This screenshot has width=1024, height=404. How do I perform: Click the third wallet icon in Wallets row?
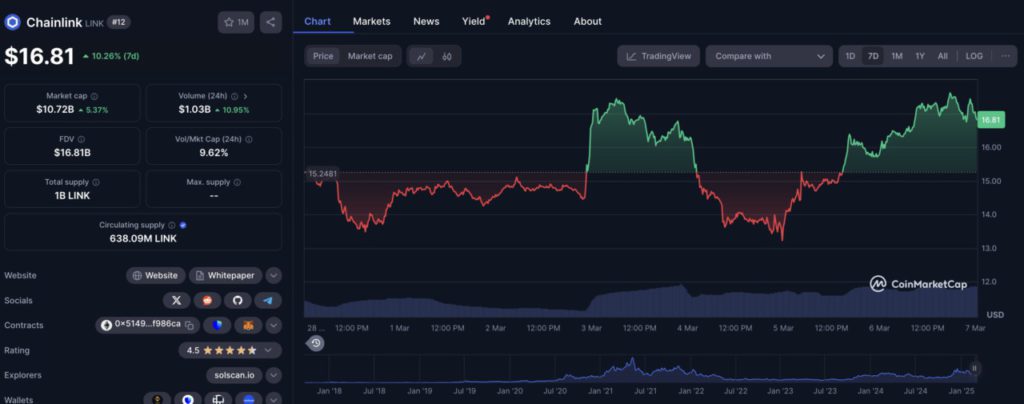(218, 399)
